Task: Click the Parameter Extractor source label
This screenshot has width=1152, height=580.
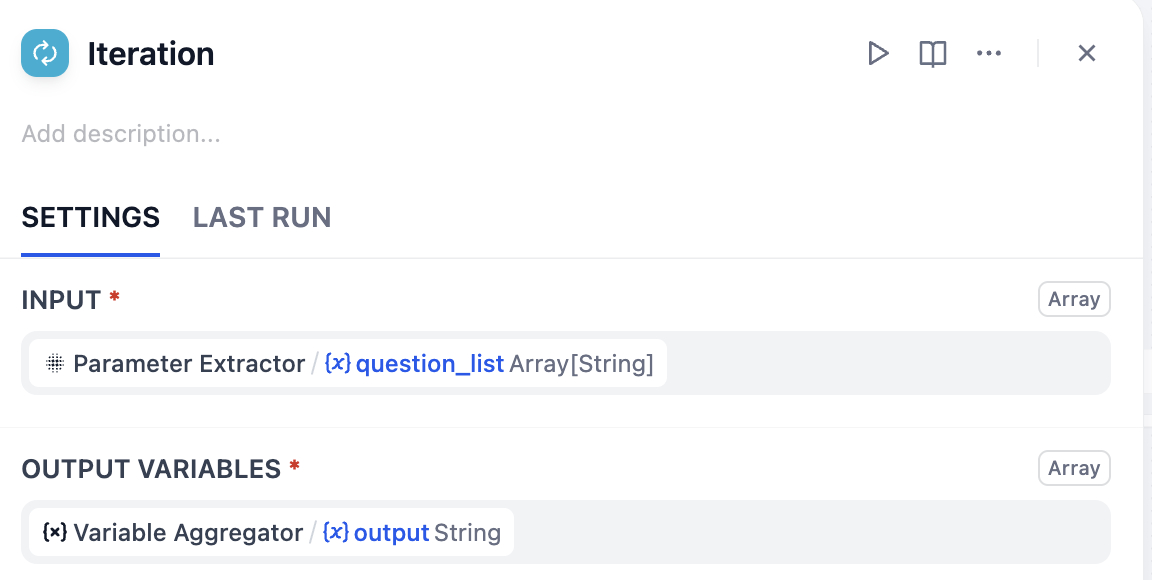Action: click(189, 364)
